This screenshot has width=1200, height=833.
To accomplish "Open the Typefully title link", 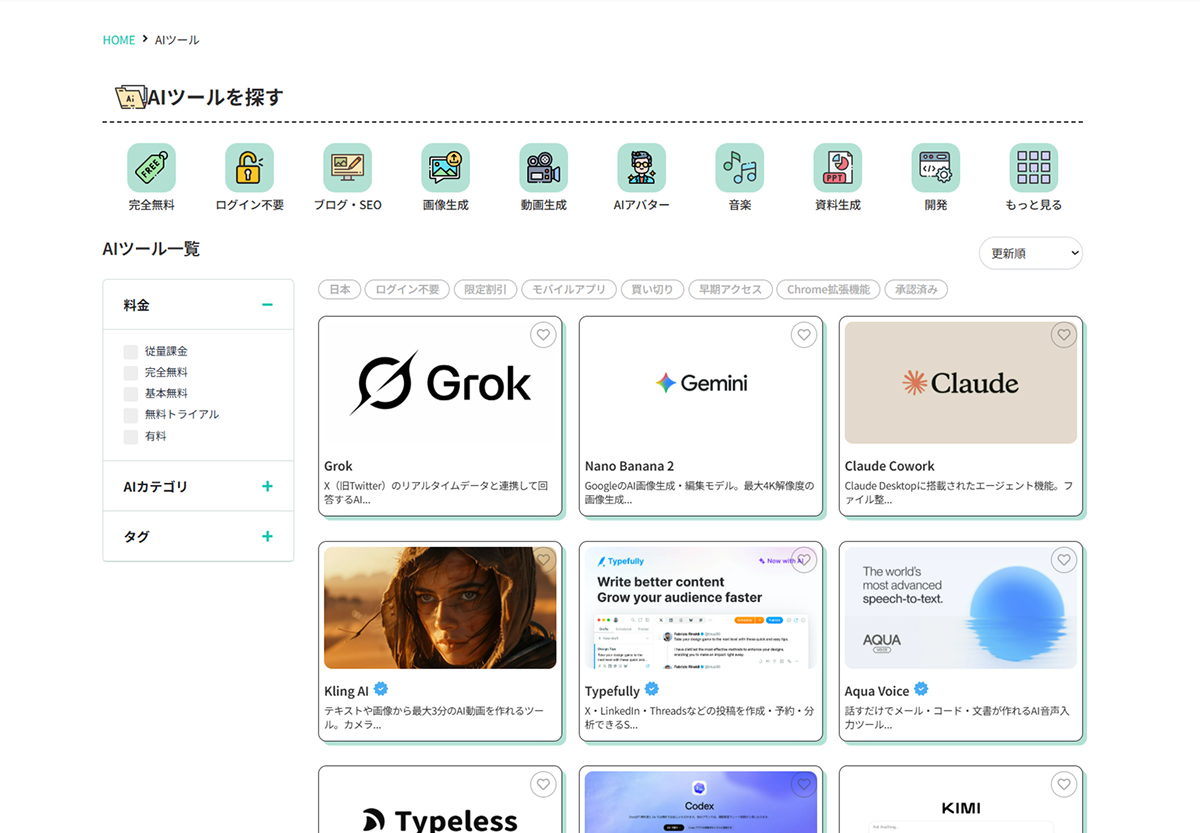I will [612, 691].
